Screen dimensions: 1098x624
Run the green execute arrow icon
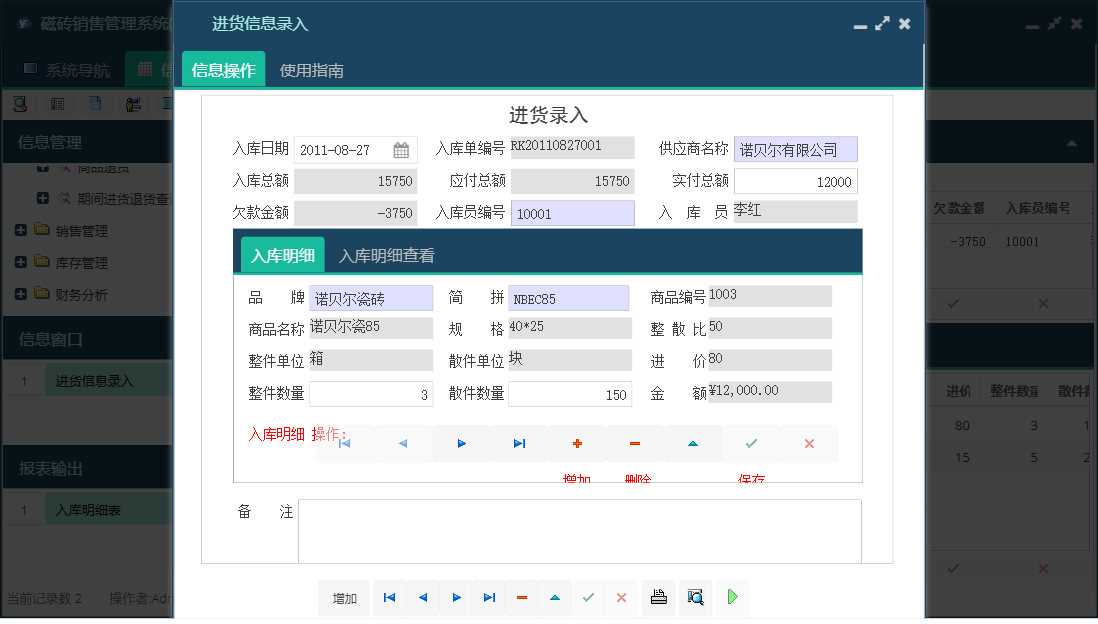[732, 597]
